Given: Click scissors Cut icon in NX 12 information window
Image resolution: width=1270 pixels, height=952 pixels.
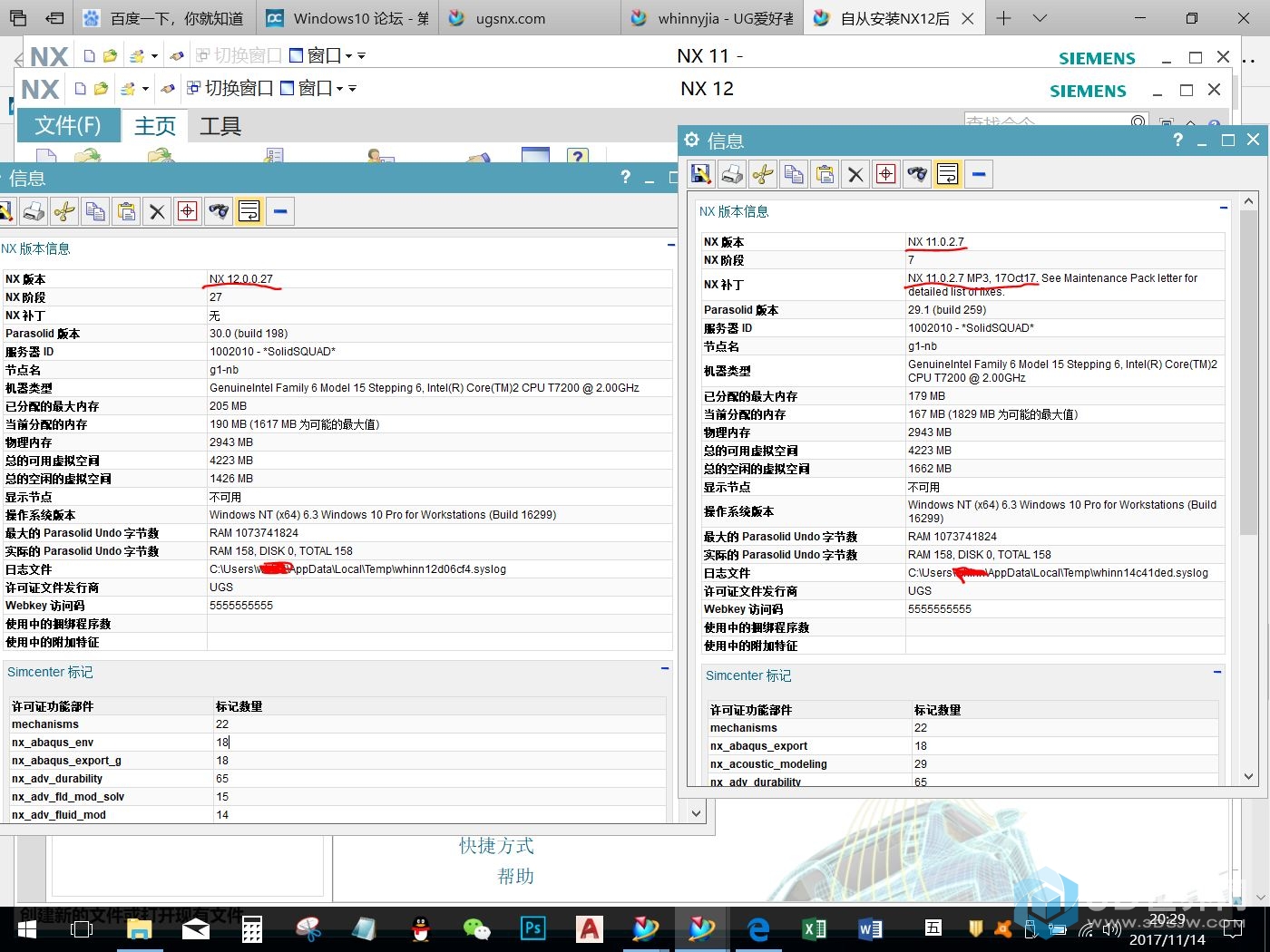Looking at the screenshot, I should pos(64,211).
